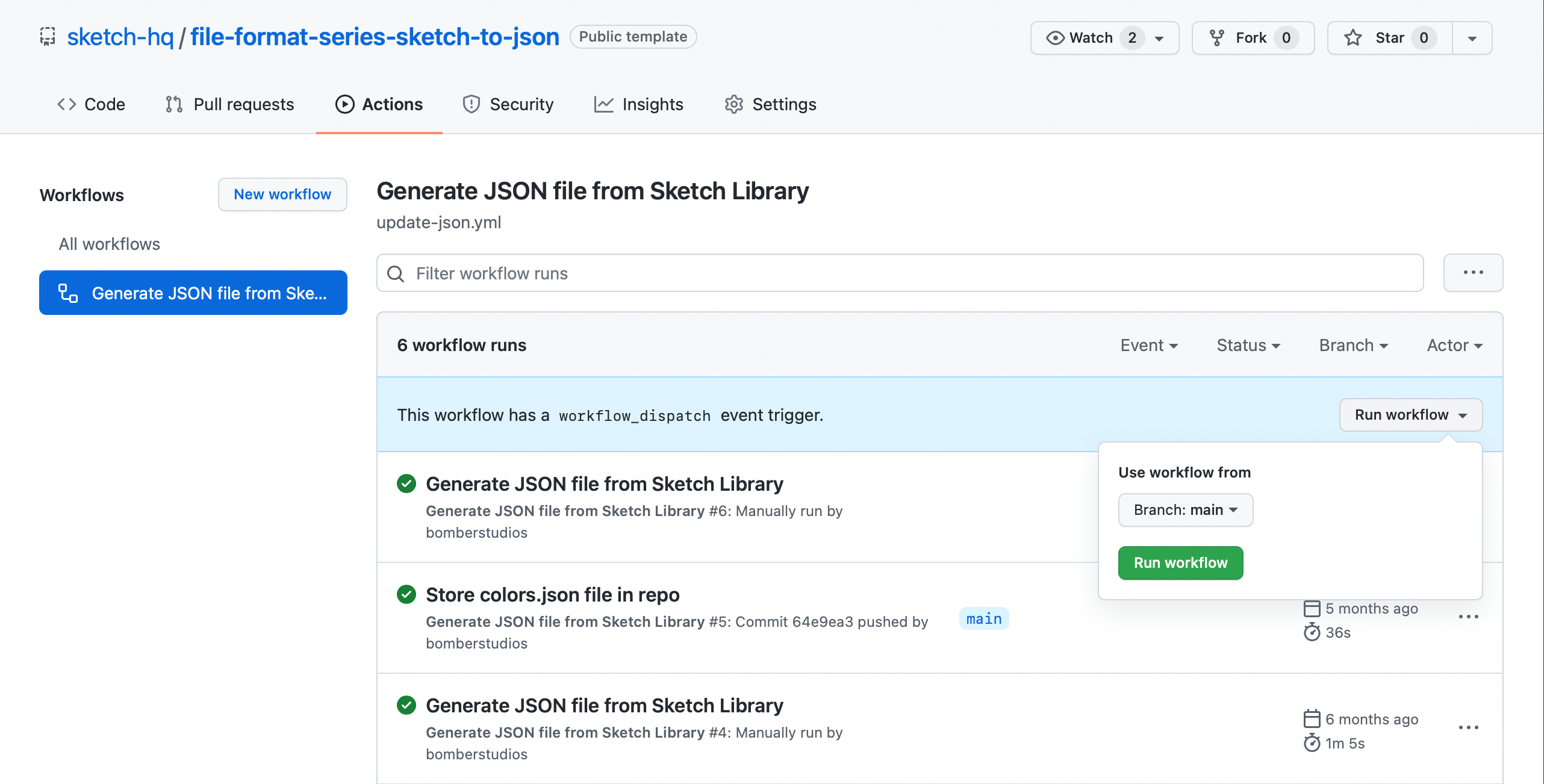Click the calendar icon beside 6 months ago
The image size is (1544, 784).
tap(1311, 718)
